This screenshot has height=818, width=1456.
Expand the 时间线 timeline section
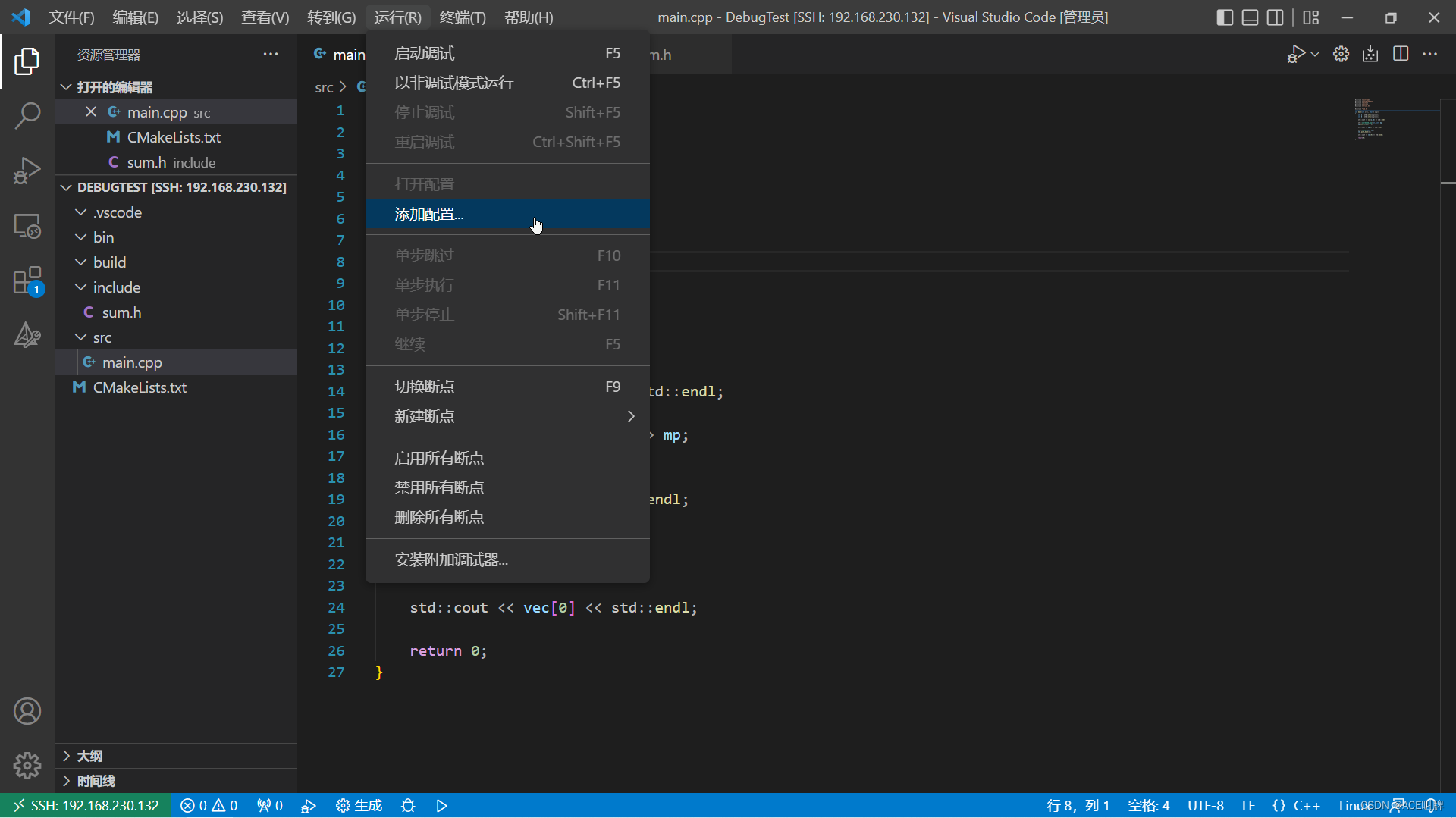176,781
